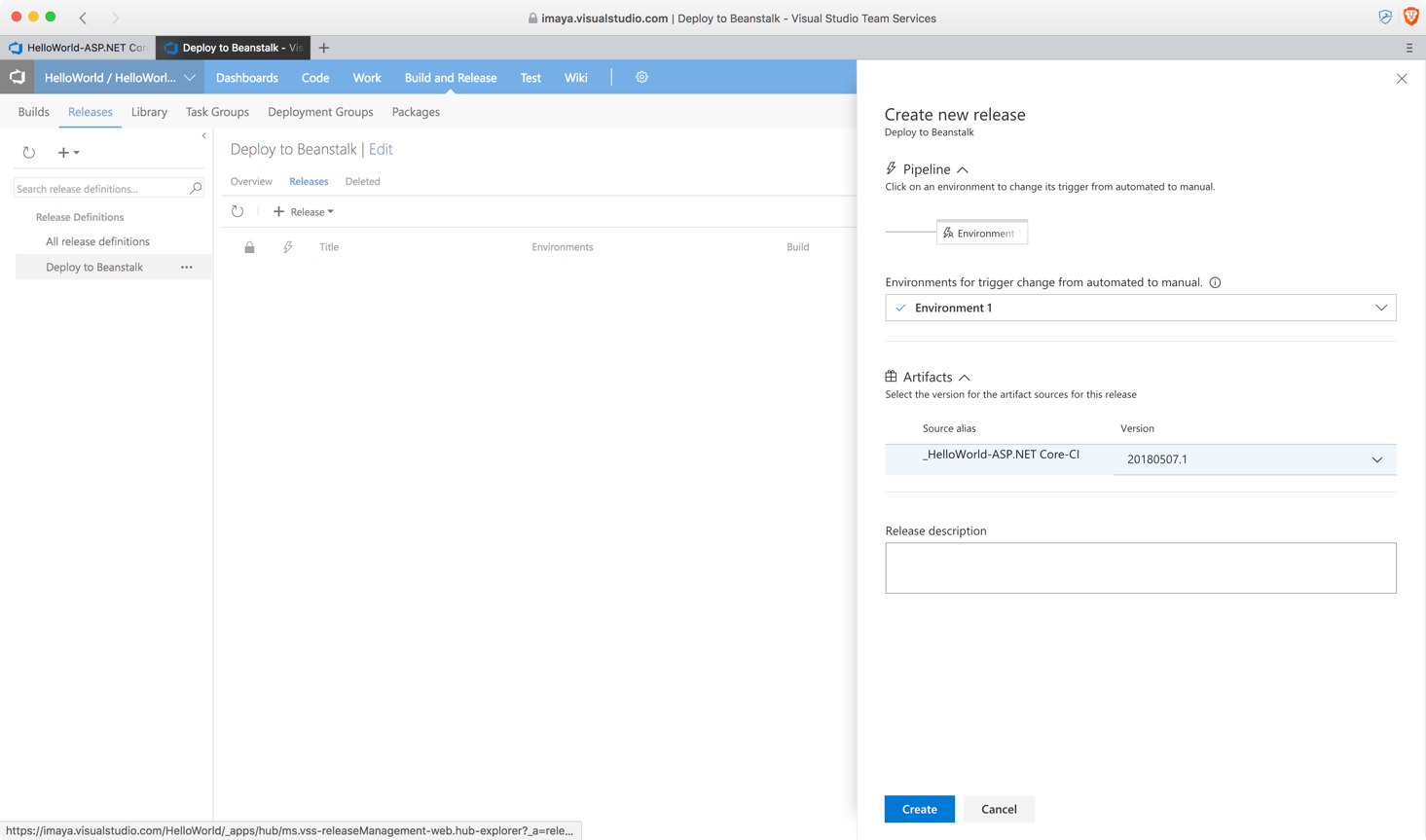Open the Dashboards menu
The image size is (1426, 840).
point(247,78)
